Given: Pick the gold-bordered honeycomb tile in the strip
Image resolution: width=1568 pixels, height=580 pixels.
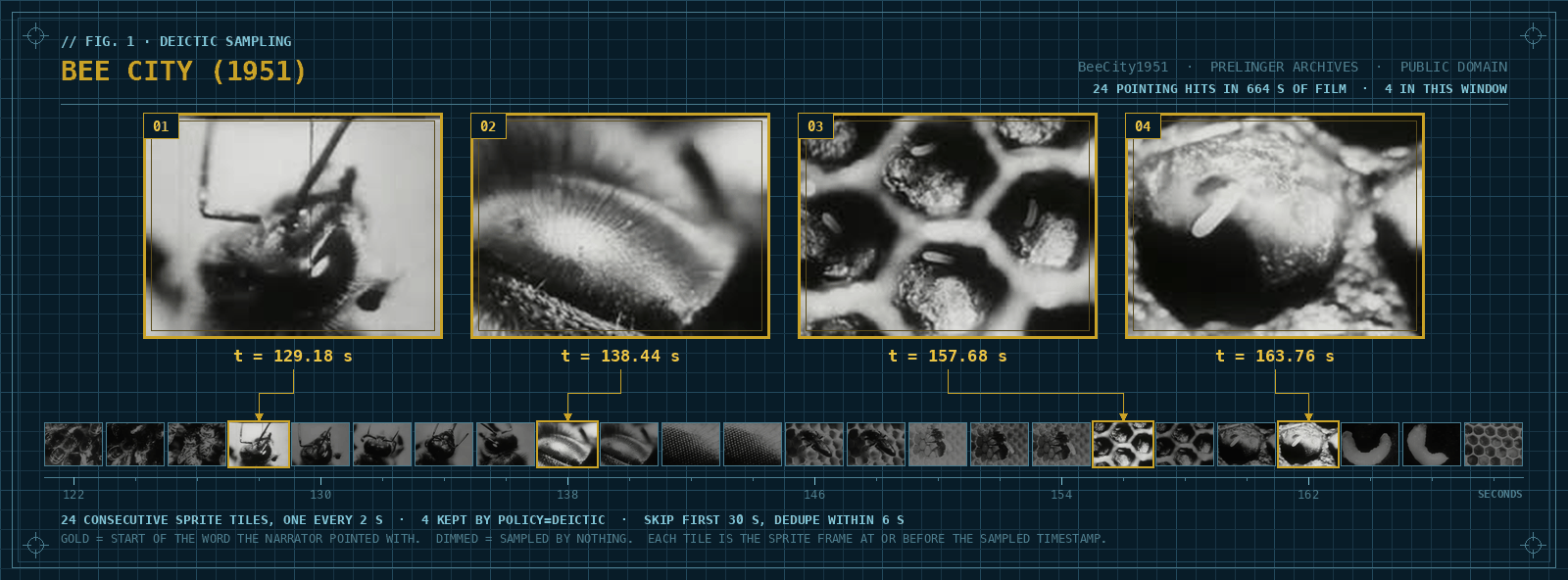Looking at the screenshot, I should (x=1123, y=444).
